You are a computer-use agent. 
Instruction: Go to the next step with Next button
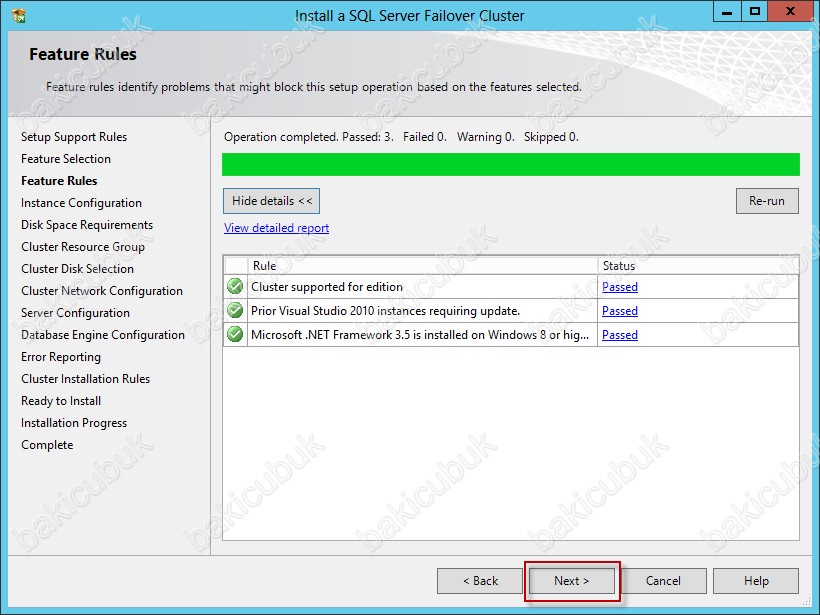(x=572, y=581)
